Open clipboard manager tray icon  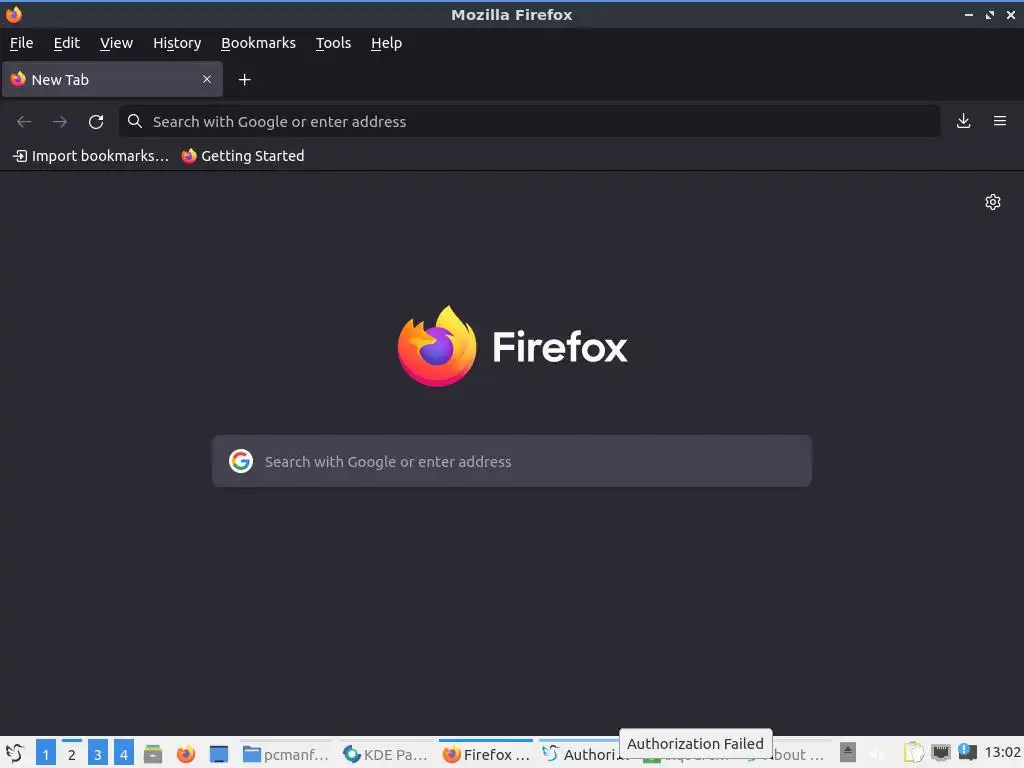[x=914, y=753]
